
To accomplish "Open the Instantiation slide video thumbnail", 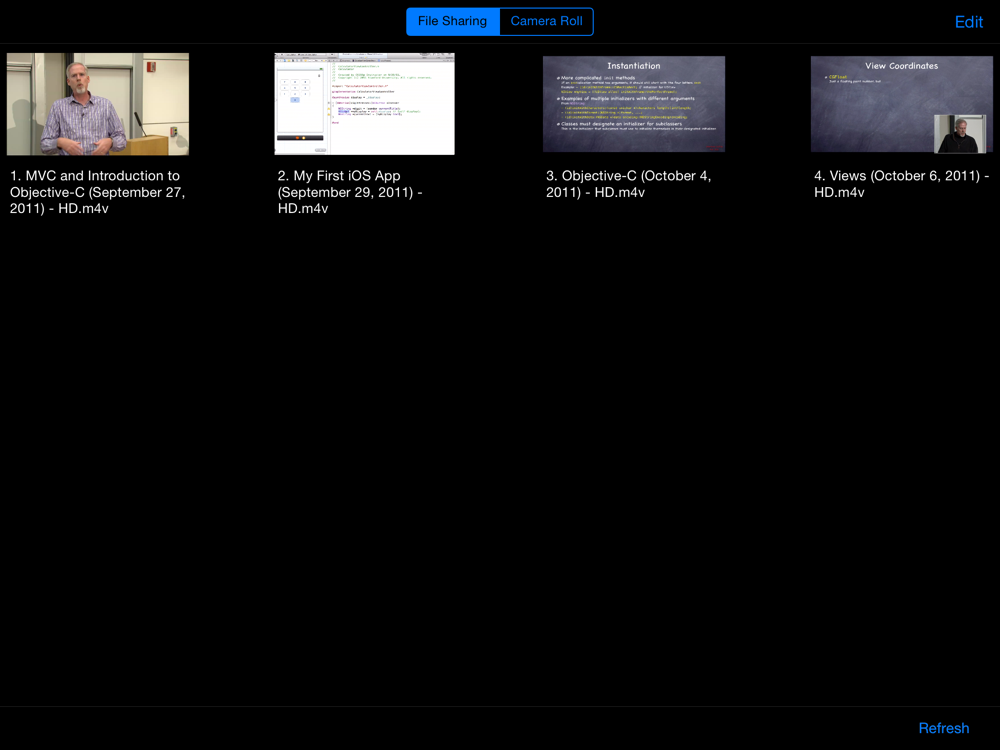I will pos(633,104).
